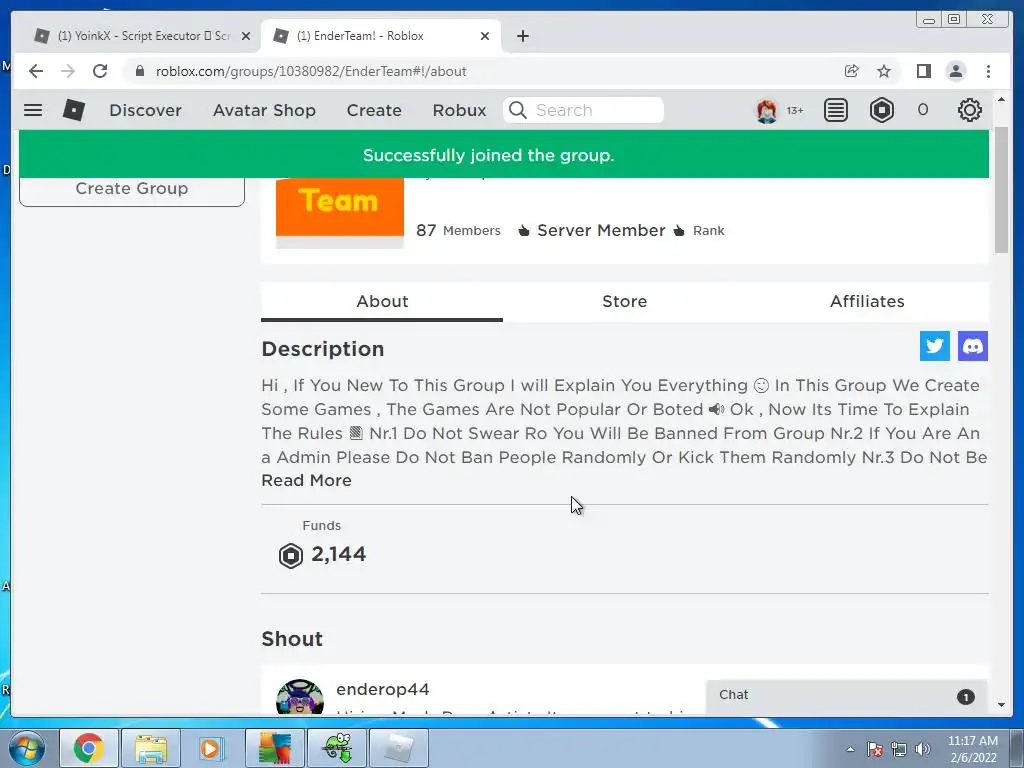
Task: Expand description with Read More
Action: tap(306, 480)
